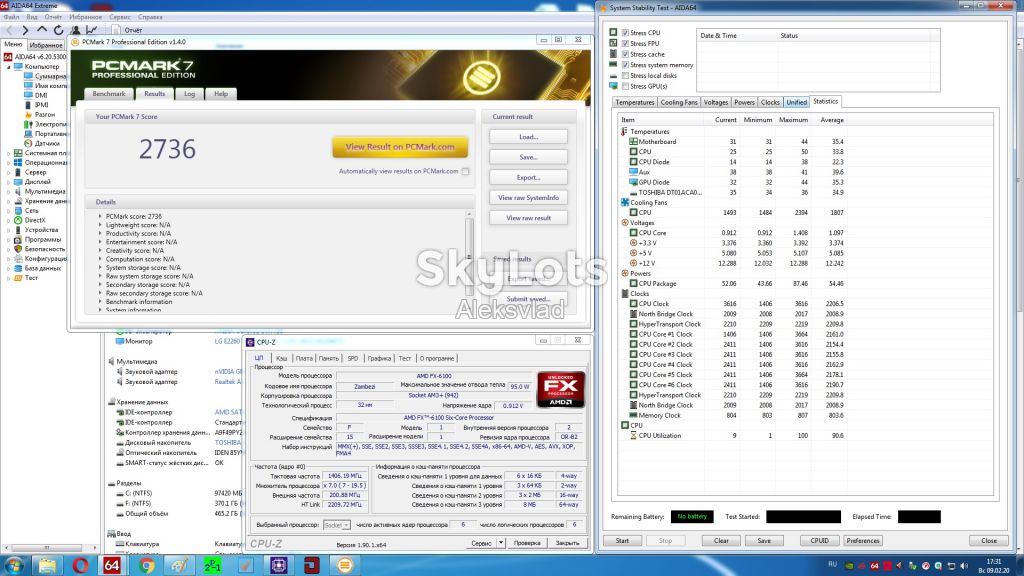This screenshot has height=576, width=1024.
Task: Click the AIDA64 toolbar Forward arrow
Action: [x=25, y=30]
